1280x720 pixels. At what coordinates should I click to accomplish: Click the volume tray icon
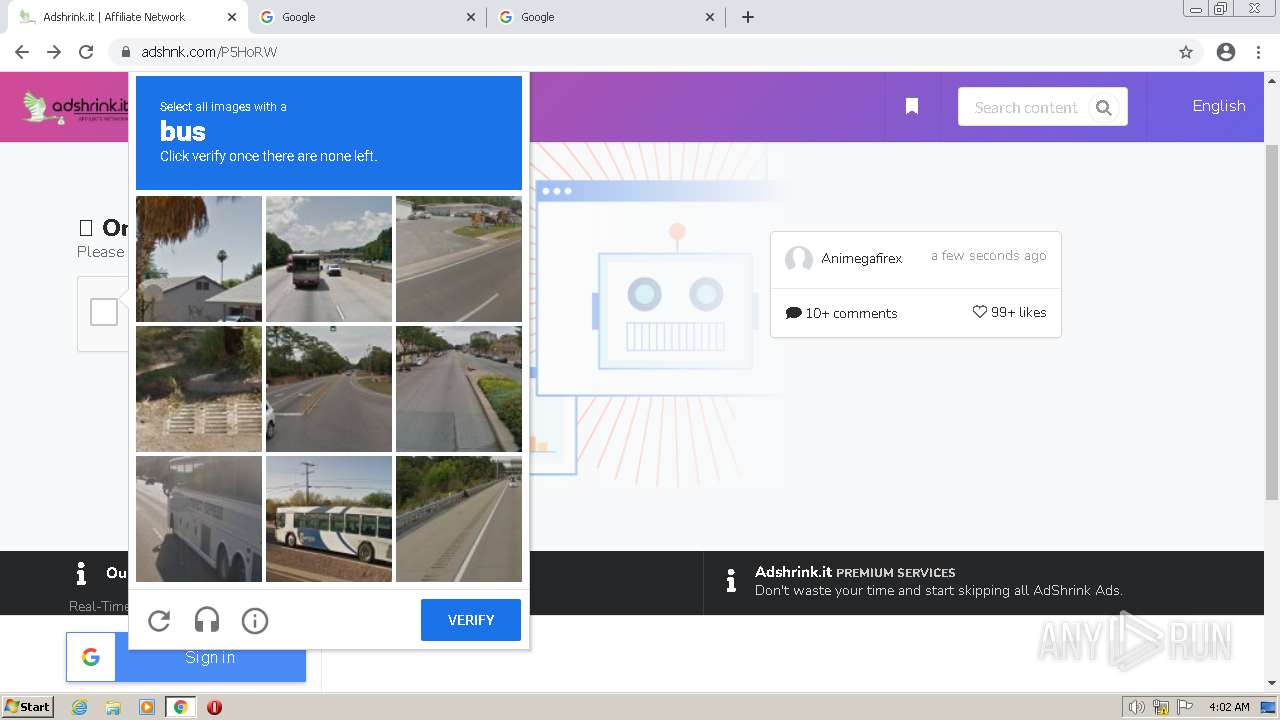1136,707
